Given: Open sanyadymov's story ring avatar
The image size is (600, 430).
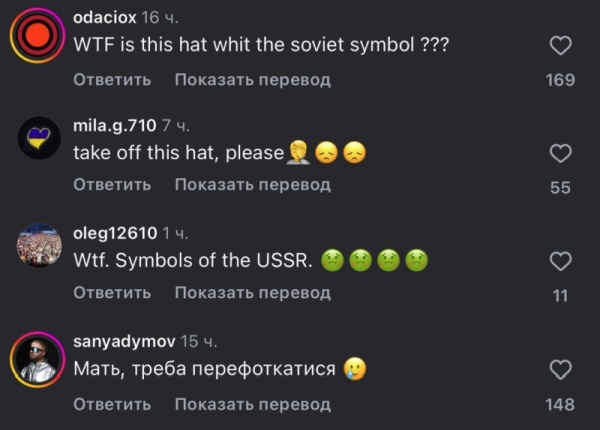Looking at the screenshot, I should point(38,360).
